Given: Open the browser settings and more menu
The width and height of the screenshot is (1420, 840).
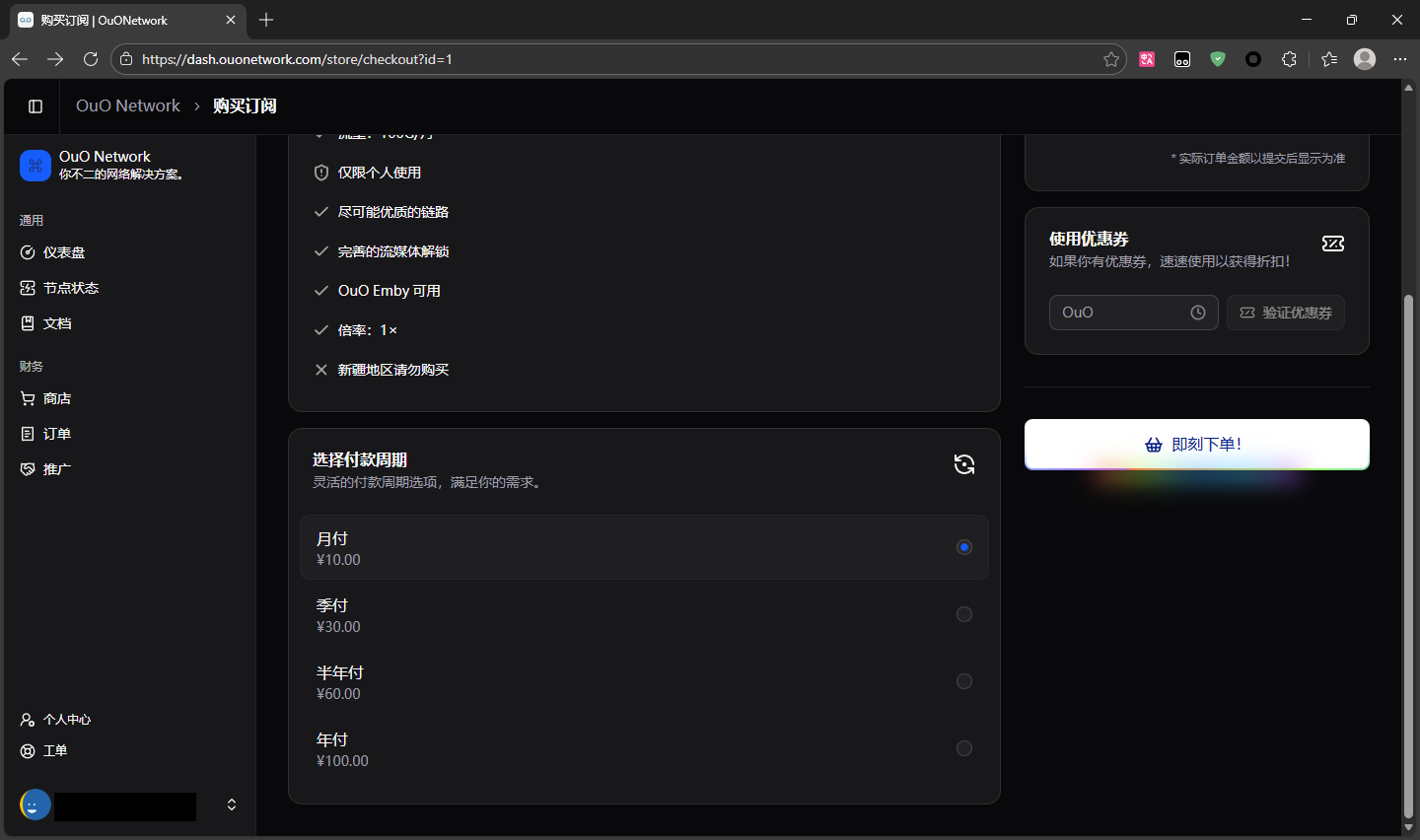Looking at the screenshot, I should tap(1399, 59).
